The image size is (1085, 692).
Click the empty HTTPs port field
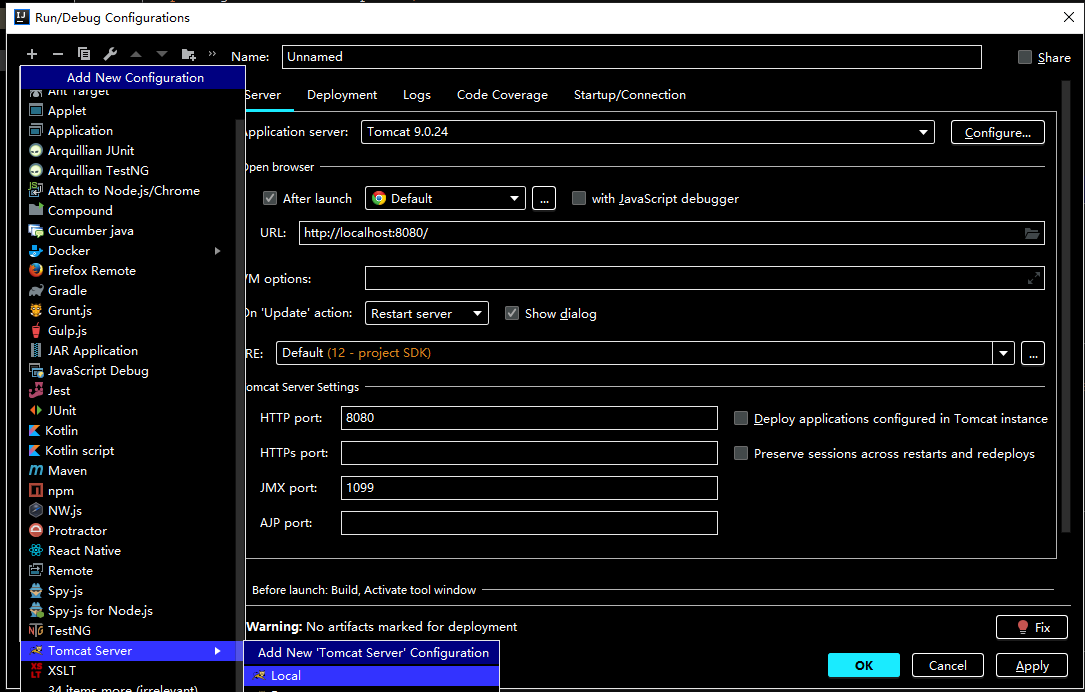tap(529, 453)
